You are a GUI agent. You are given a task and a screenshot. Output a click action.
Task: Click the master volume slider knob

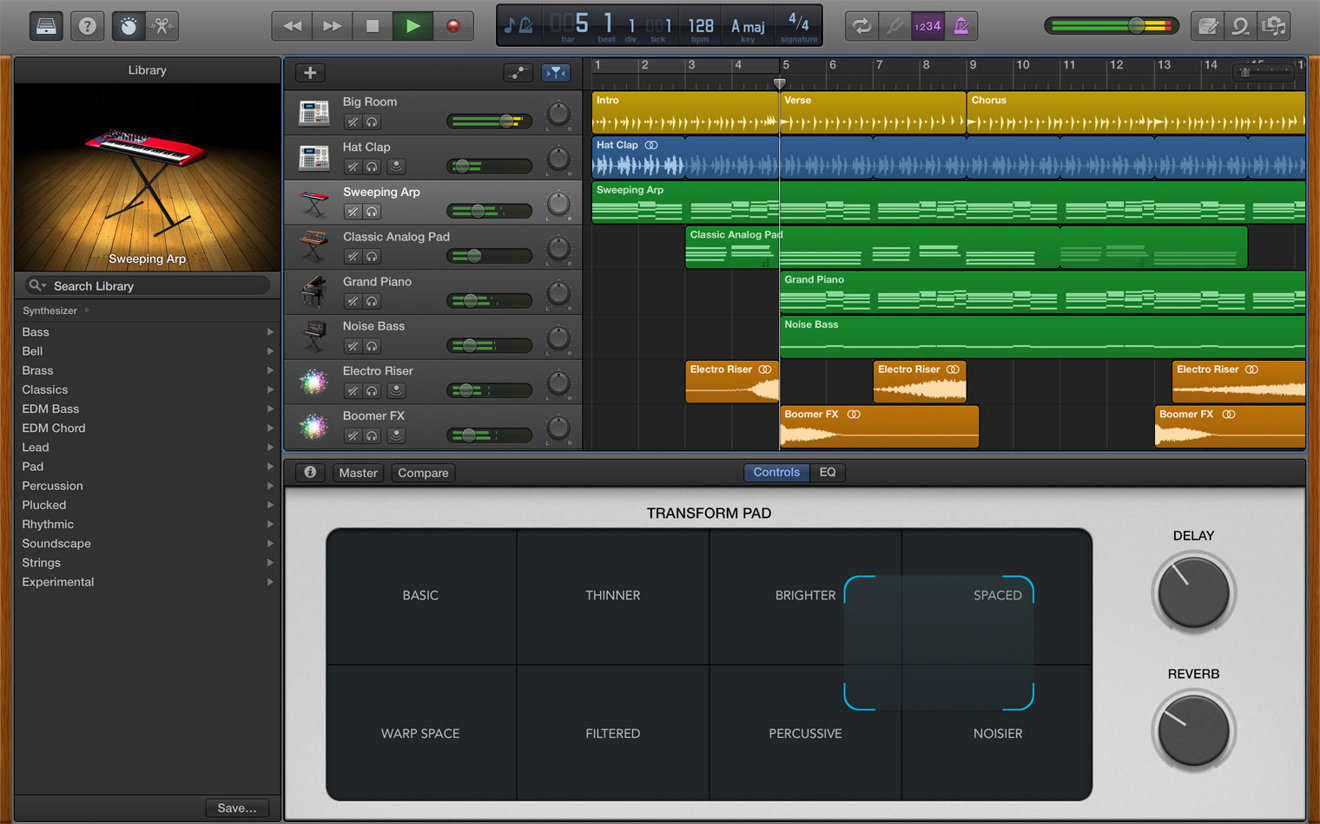point(1136,26)
